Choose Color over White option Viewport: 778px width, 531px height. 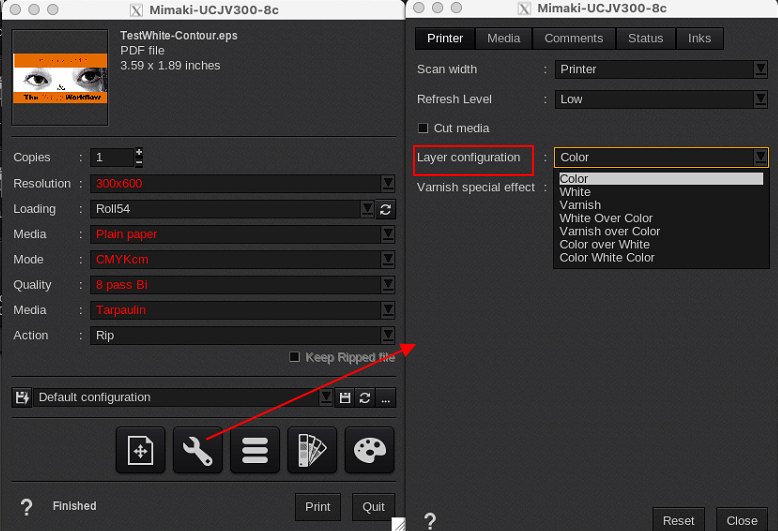661,245
